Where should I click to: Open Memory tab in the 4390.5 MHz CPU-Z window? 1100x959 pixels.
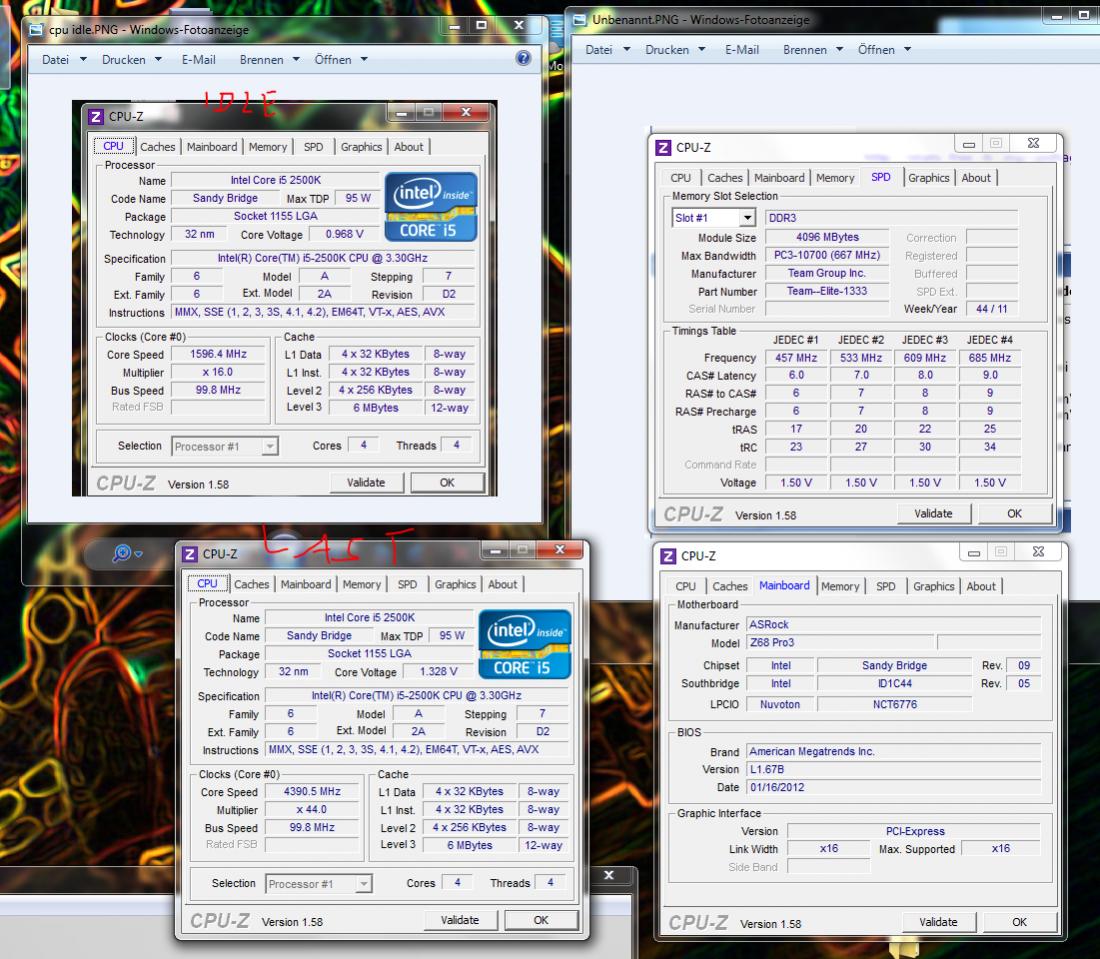pyautogui.click(x=362, y=584)
